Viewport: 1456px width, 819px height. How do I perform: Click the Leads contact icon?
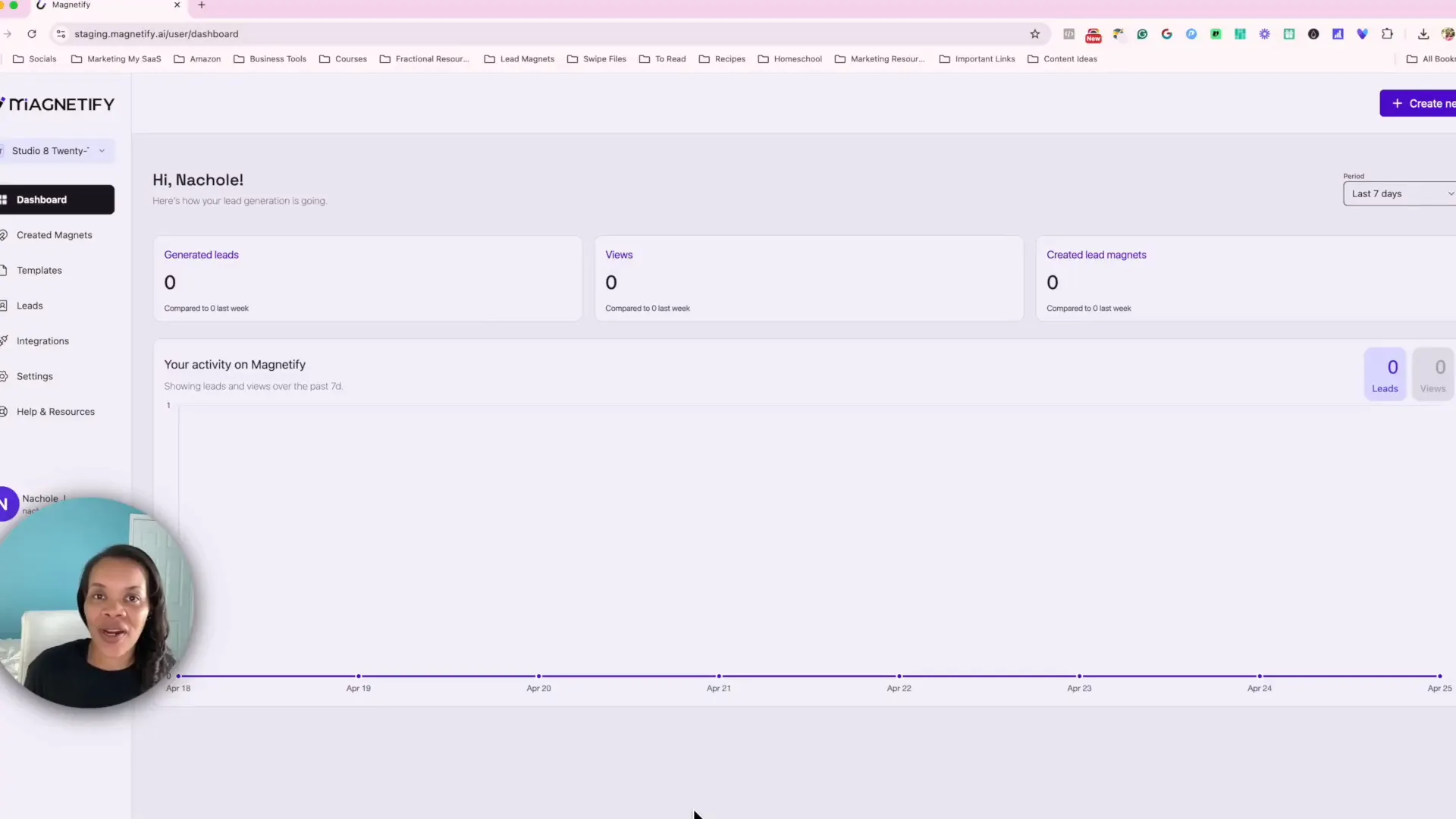coord(3,306)
